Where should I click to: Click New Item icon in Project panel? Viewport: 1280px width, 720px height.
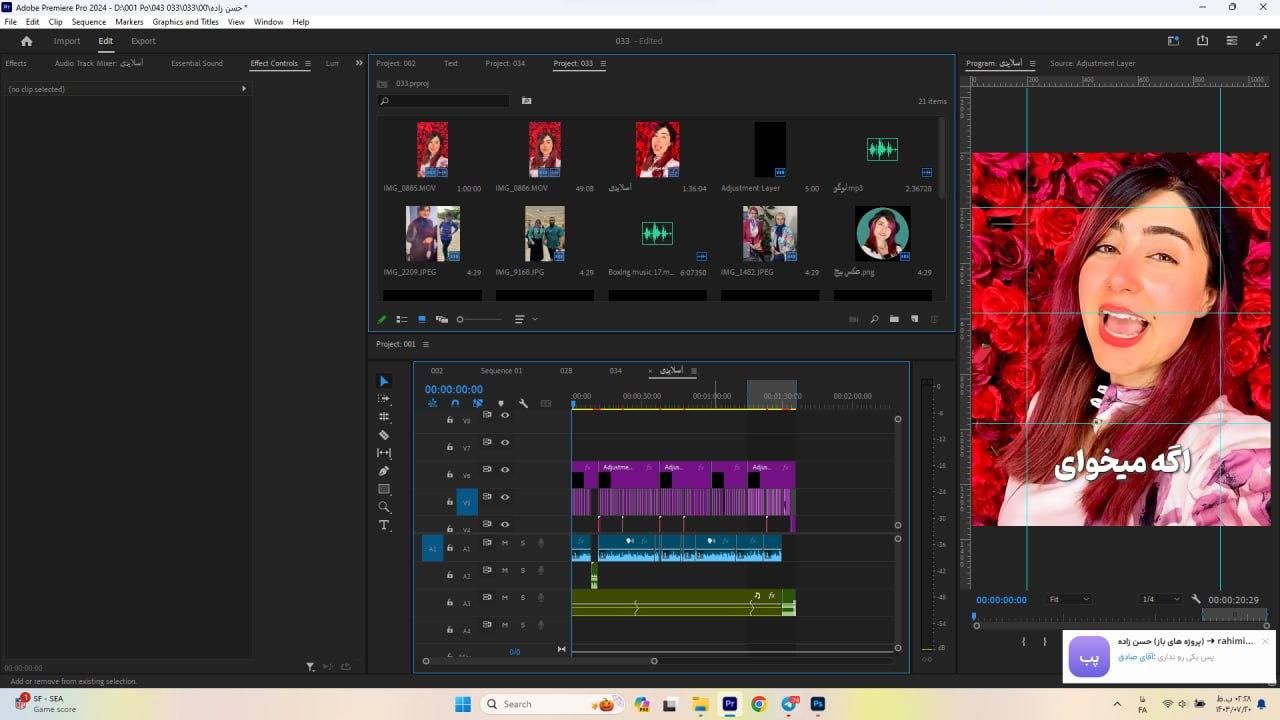coord(914,319)
